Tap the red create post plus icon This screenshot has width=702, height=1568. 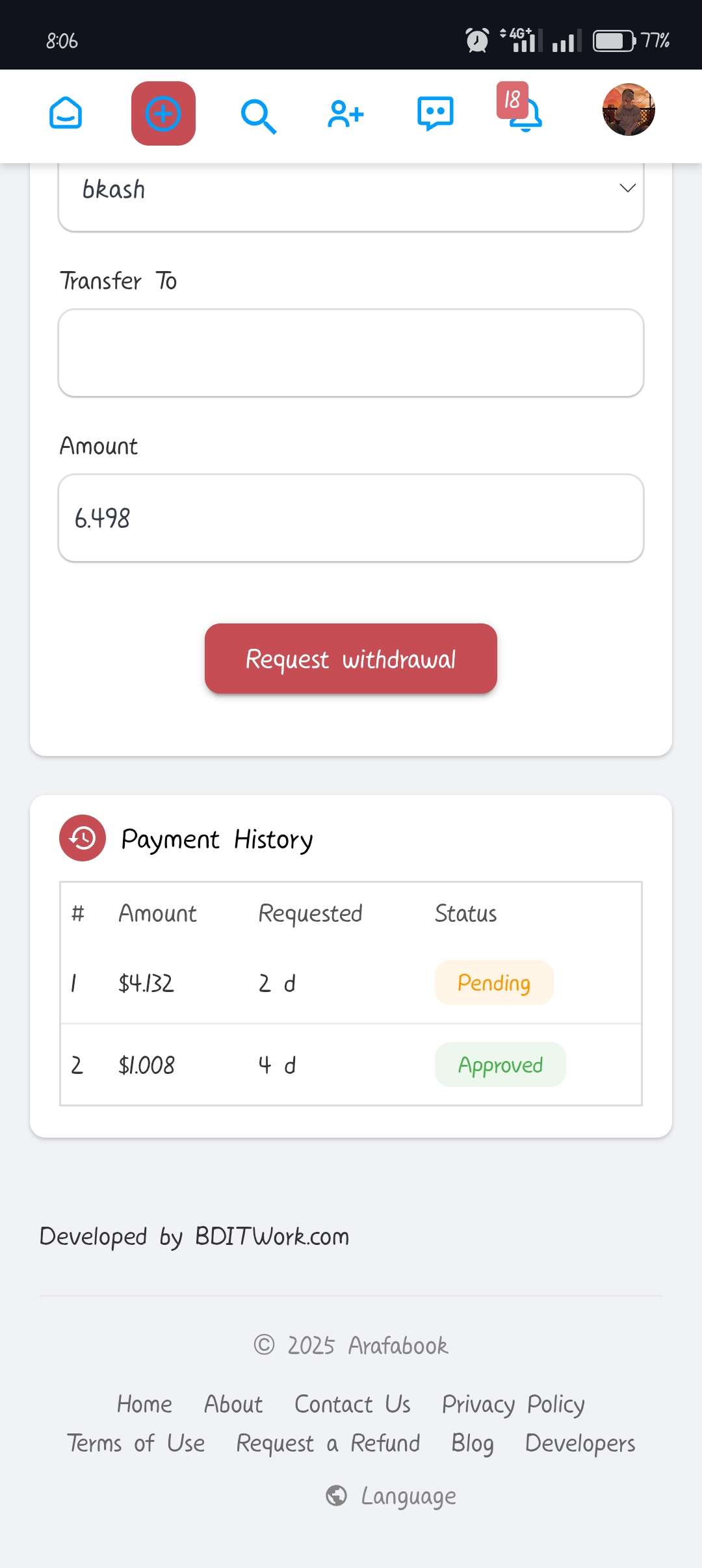(x=163, y=114)
